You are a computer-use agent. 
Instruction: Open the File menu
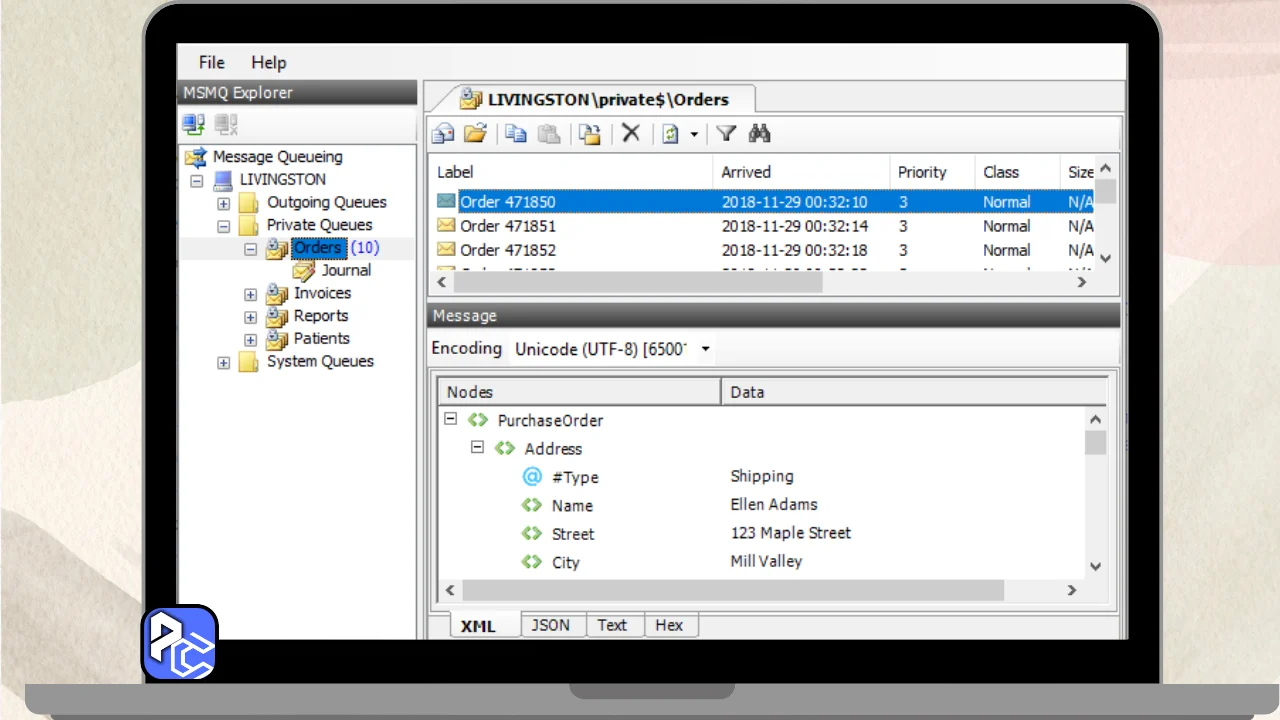pos(212,62)
